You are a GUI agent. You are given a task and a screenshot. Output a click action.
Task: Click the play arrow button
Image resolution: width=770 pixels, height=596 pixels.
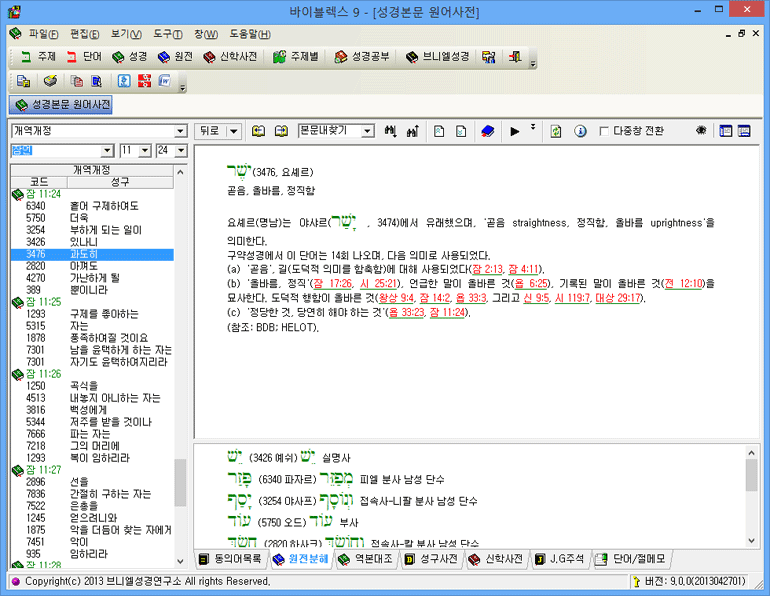coord(514,131)
